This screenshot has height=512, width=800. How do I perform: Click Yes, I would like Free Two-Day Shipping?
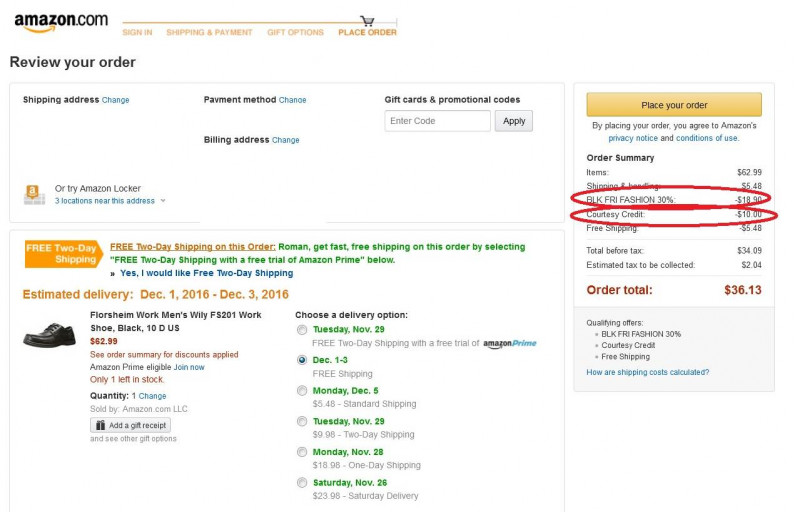[x=207, y=273]
